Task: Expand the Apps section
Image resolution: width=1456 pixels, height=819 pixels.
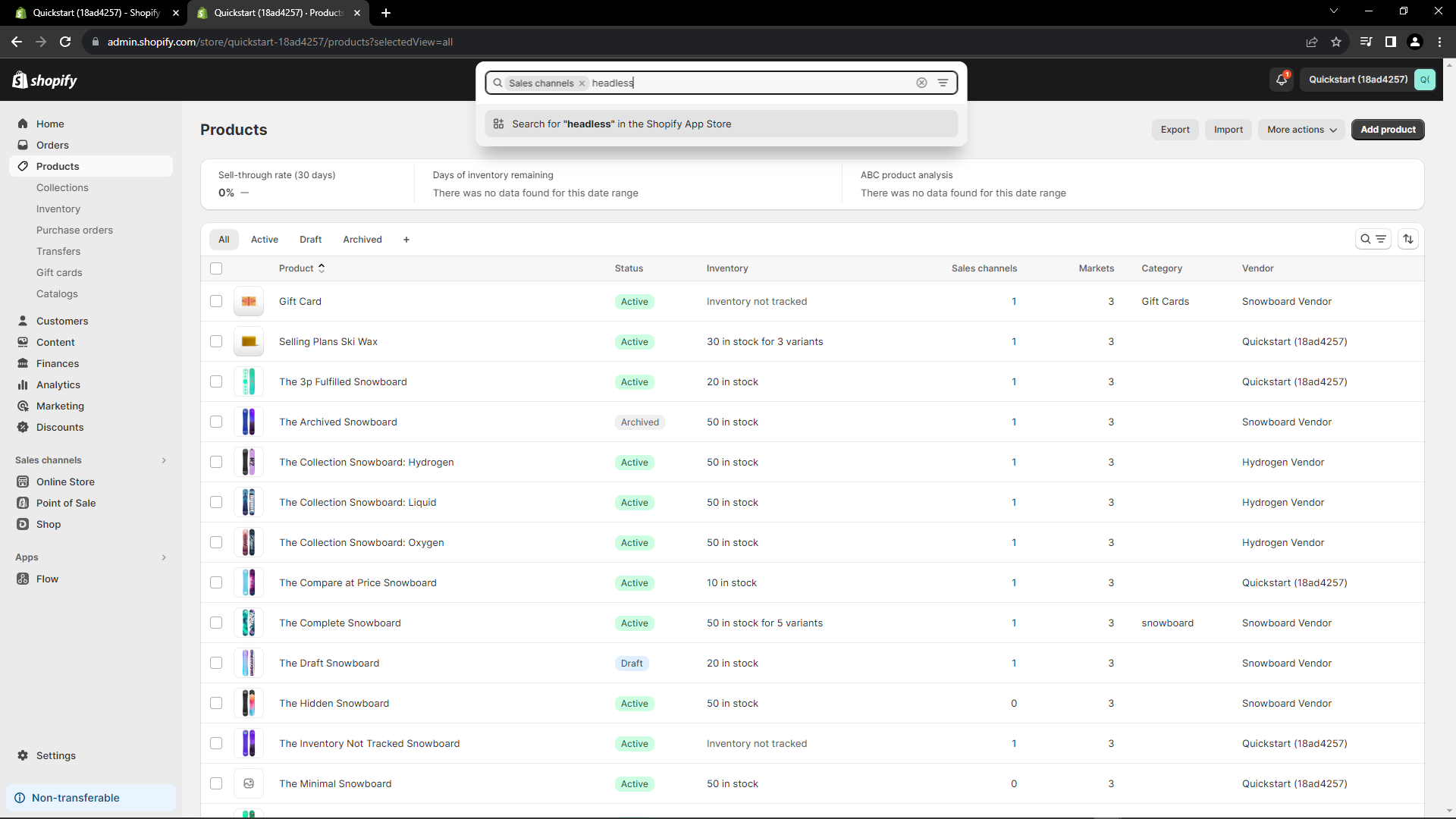Action: coord(164,557)
